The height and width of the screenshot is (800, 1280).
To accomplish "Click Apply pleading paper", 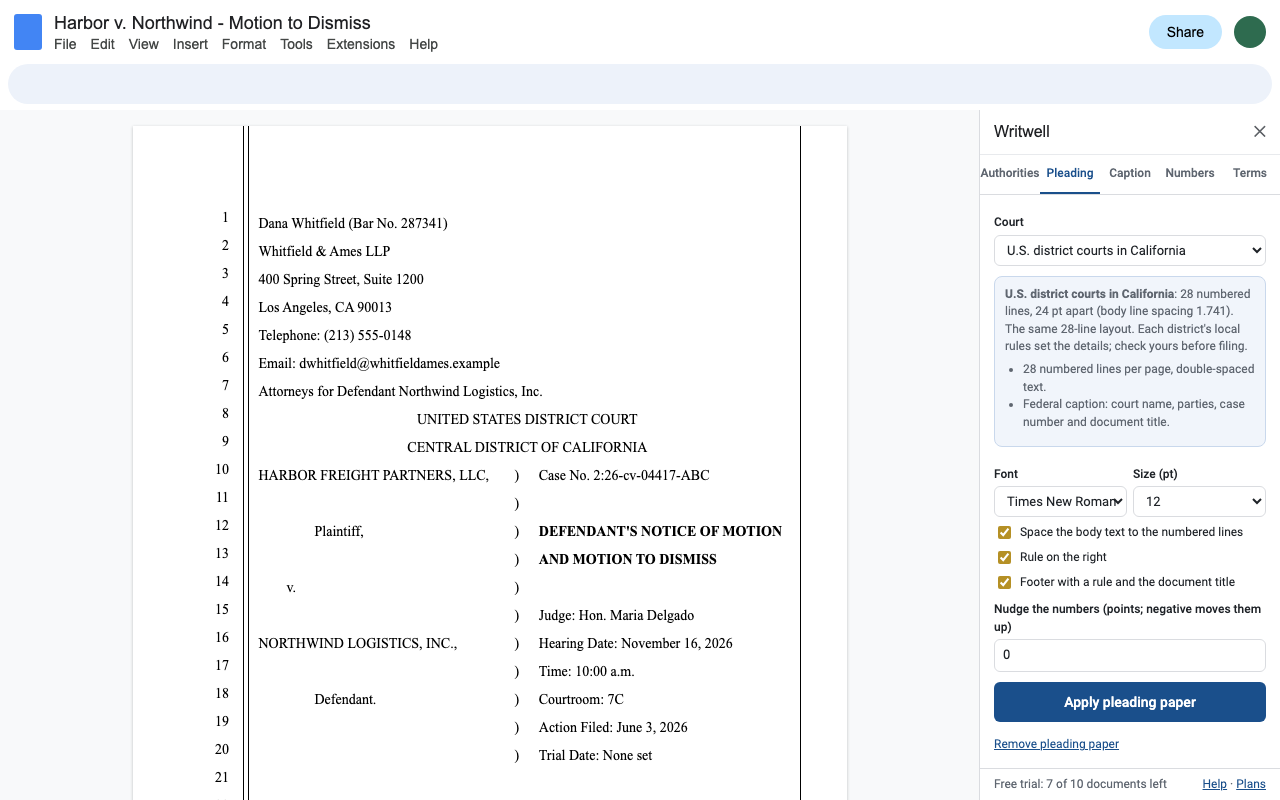I will click(x=1130, y=702).
